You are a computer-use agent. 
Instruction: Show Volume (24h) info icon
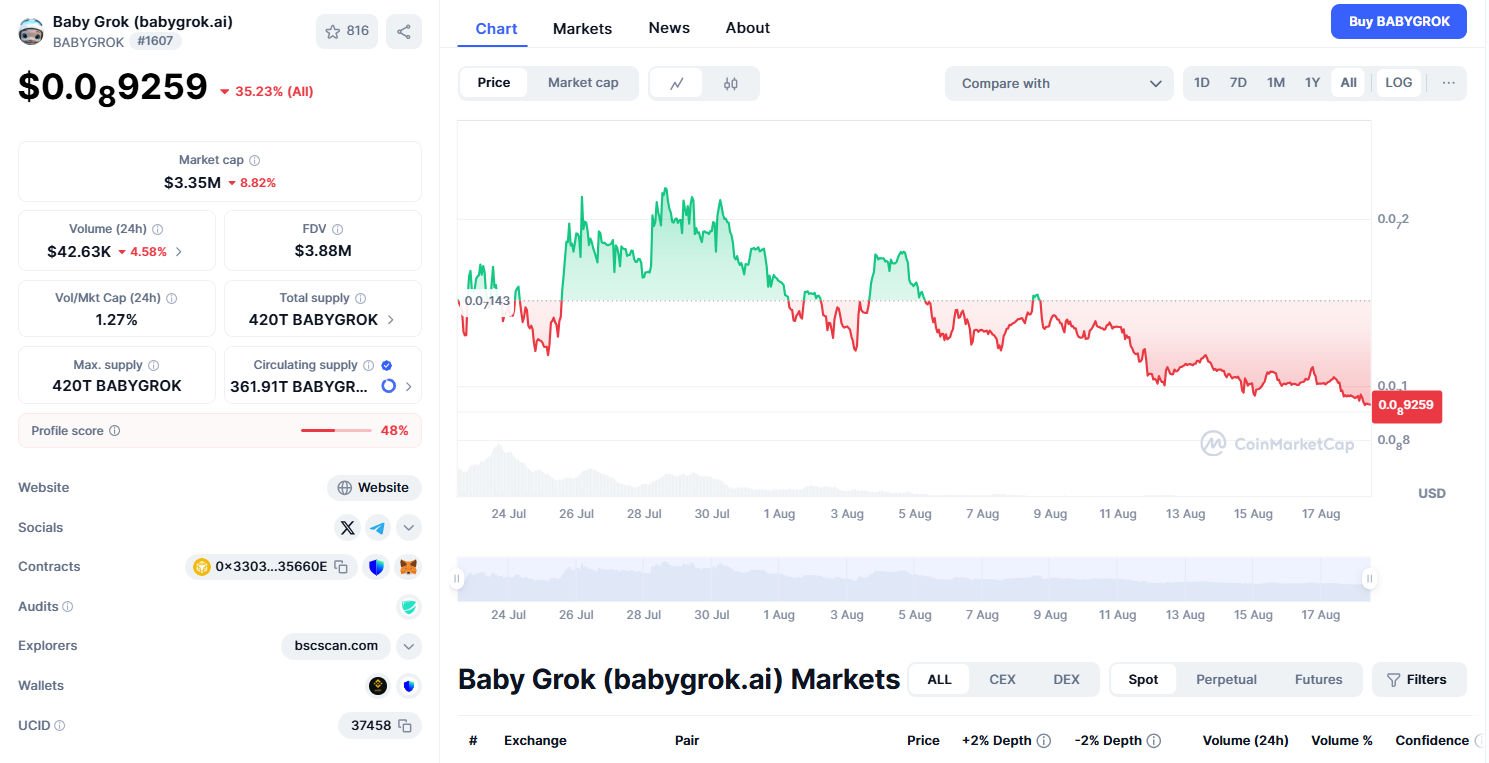[x=158, y=229]
